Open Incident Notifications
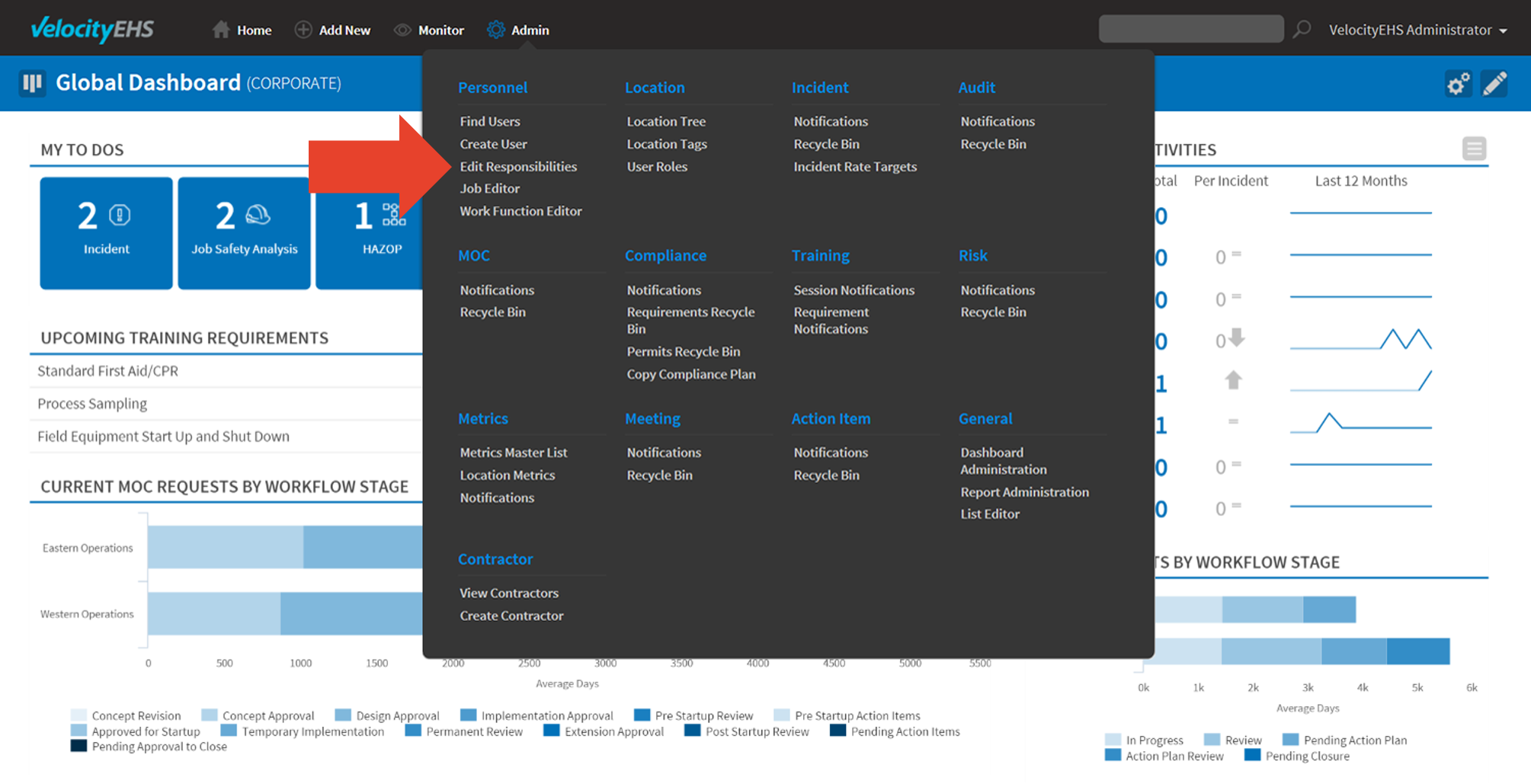 (831, 121)
